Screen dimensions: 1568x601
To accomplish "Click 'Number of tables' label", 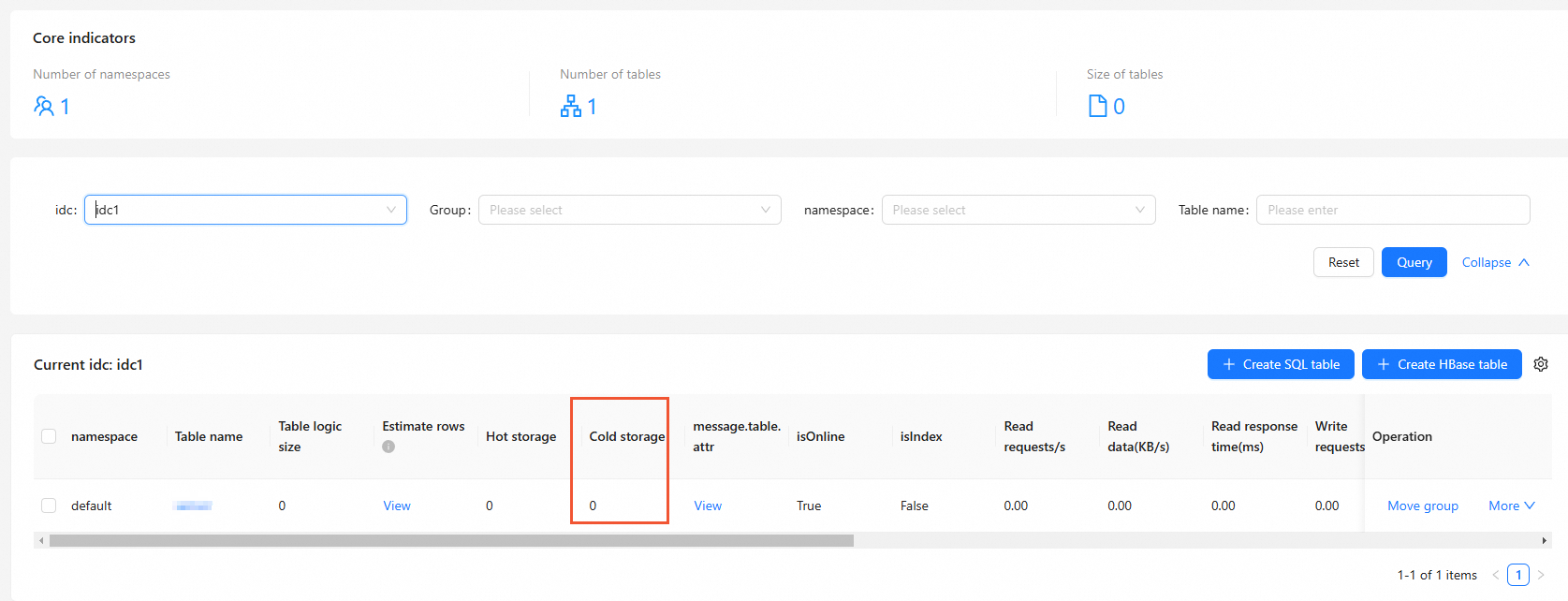I will pyautogui.click(x=610, y=74).
